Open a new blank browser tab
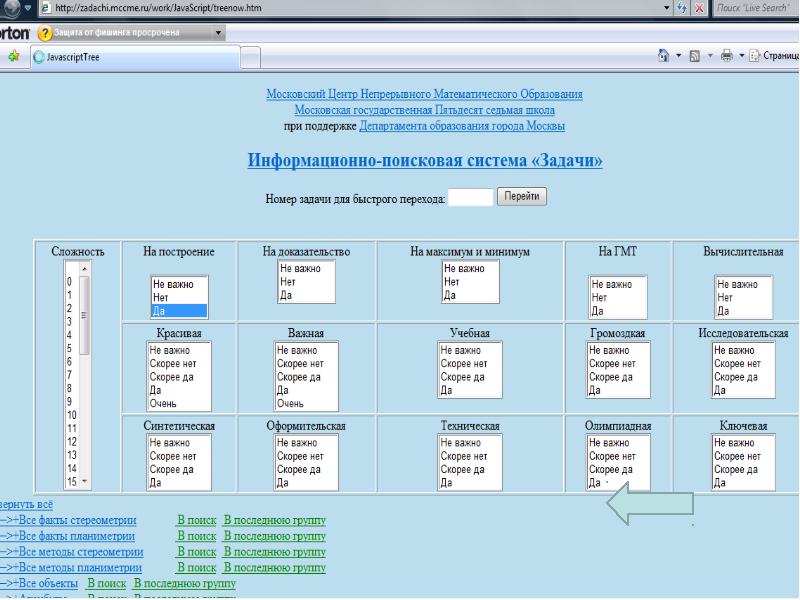 249,57
